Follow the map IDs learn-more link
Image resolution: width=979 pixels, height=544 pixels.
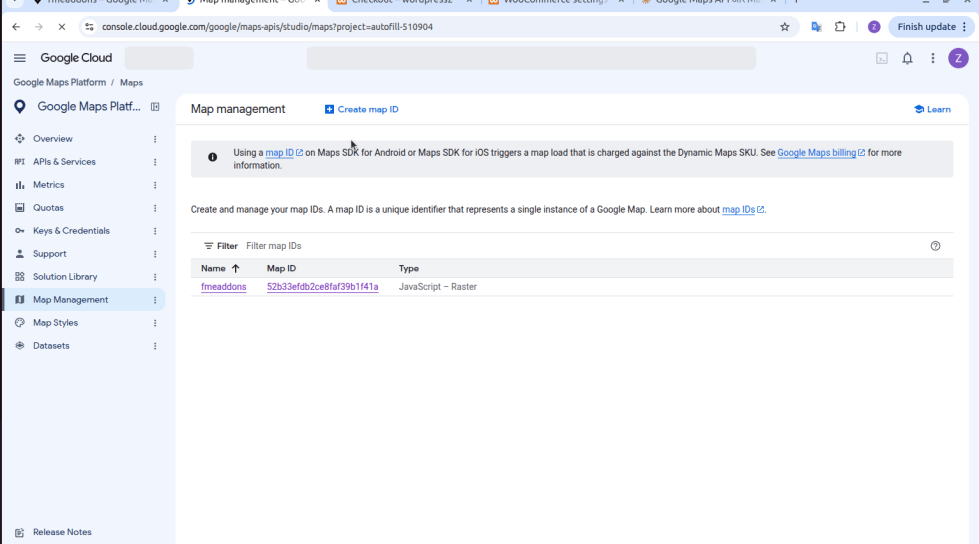tap(742, 210)
